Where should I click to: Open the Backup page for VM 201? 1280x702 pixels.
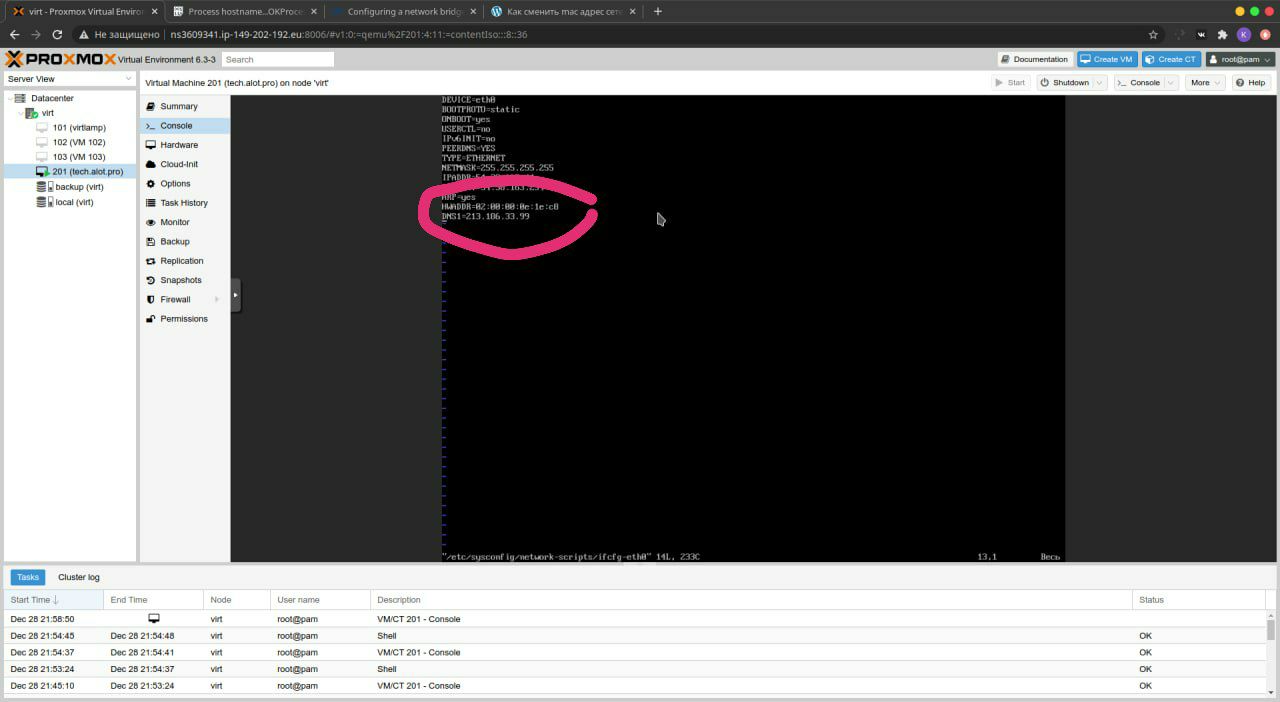click(x=175, y=242)
